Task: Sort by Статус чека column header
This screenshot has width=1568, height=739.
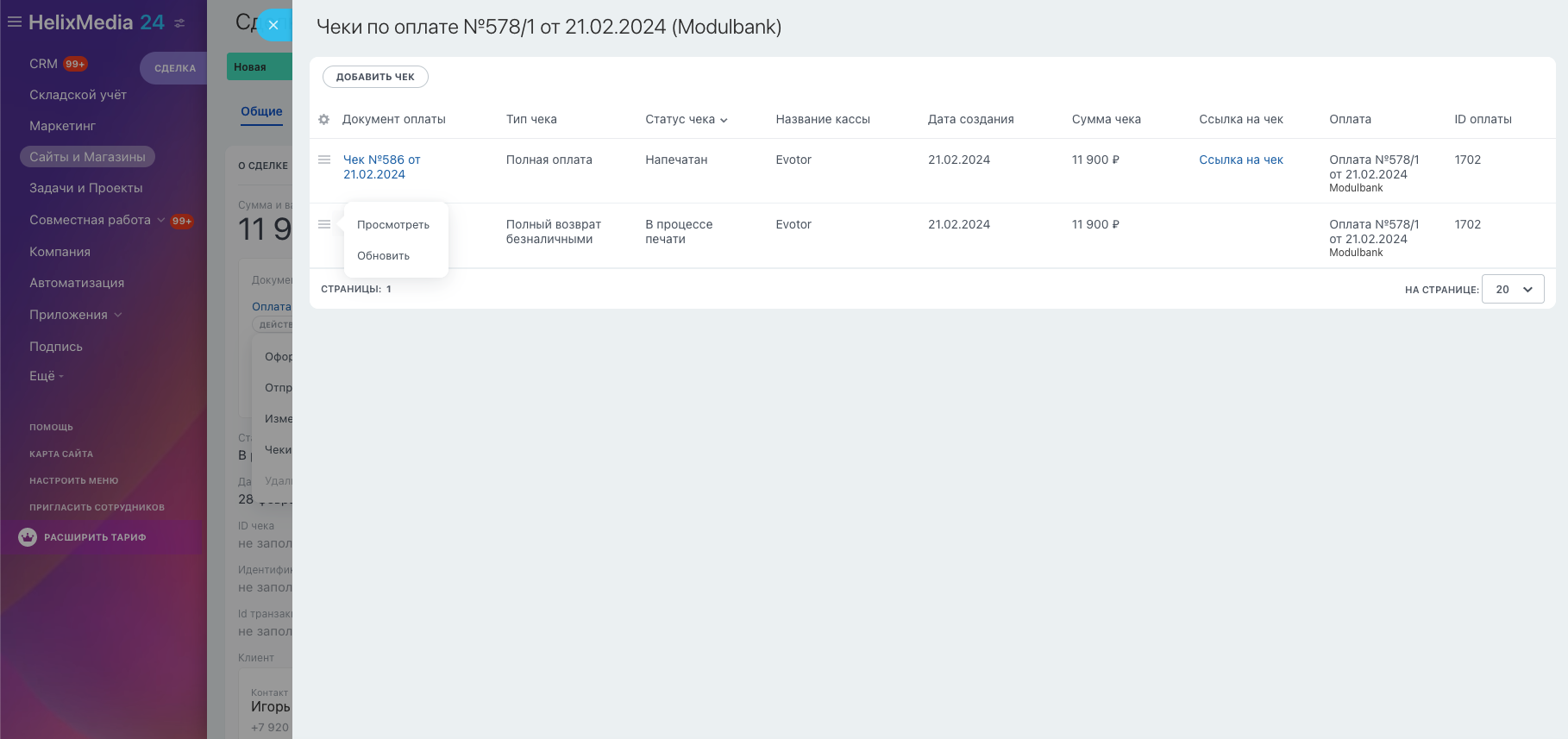Action: coord(687,120)
